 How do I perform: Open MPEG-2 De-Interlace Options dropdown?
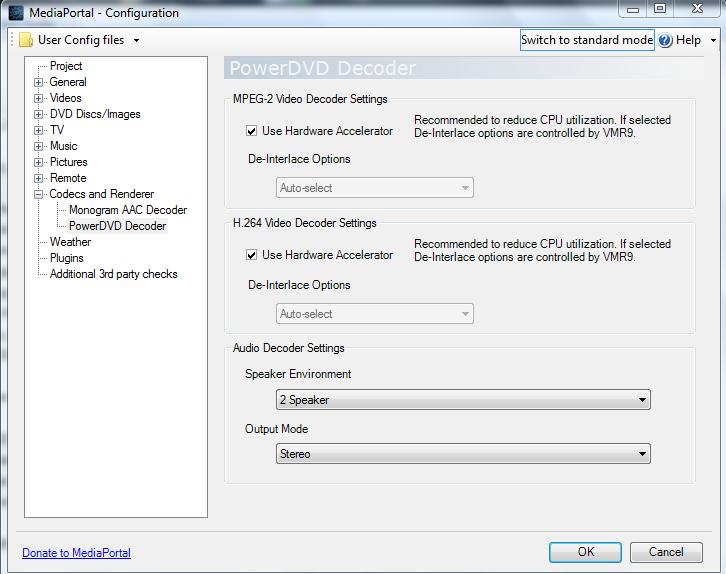375,188
